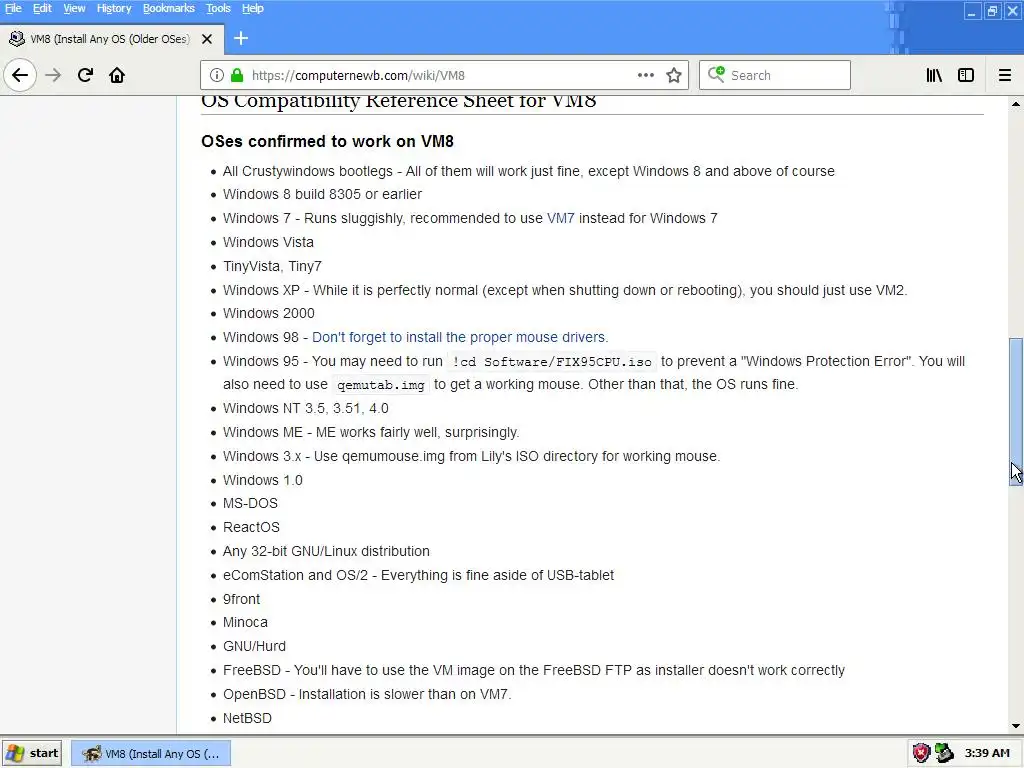Click the Windows 8 build 8305 entry
This screenshot has width=1024, height=768.
322,195
